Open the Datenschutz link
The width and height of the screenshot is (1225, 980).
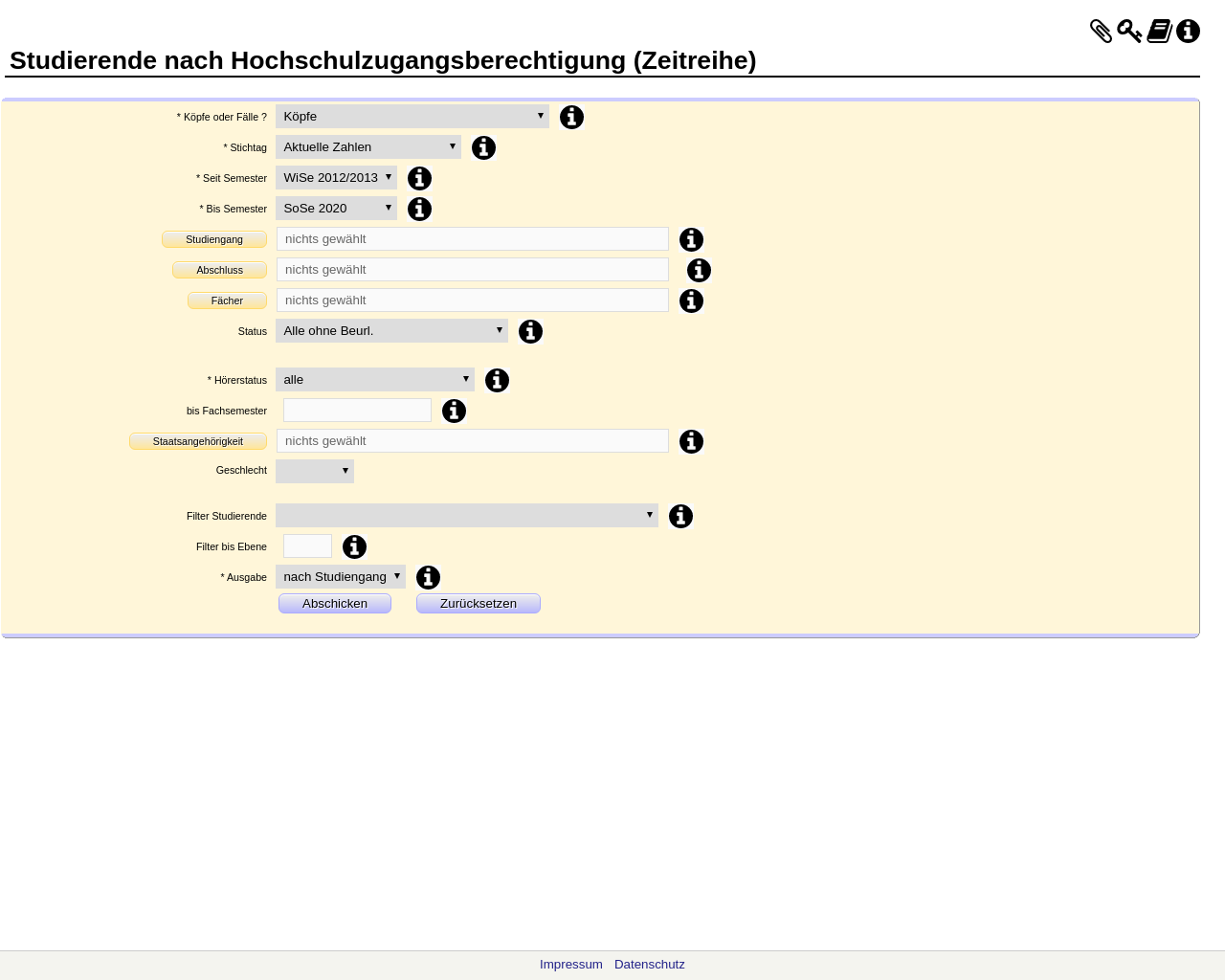point(650,965)
